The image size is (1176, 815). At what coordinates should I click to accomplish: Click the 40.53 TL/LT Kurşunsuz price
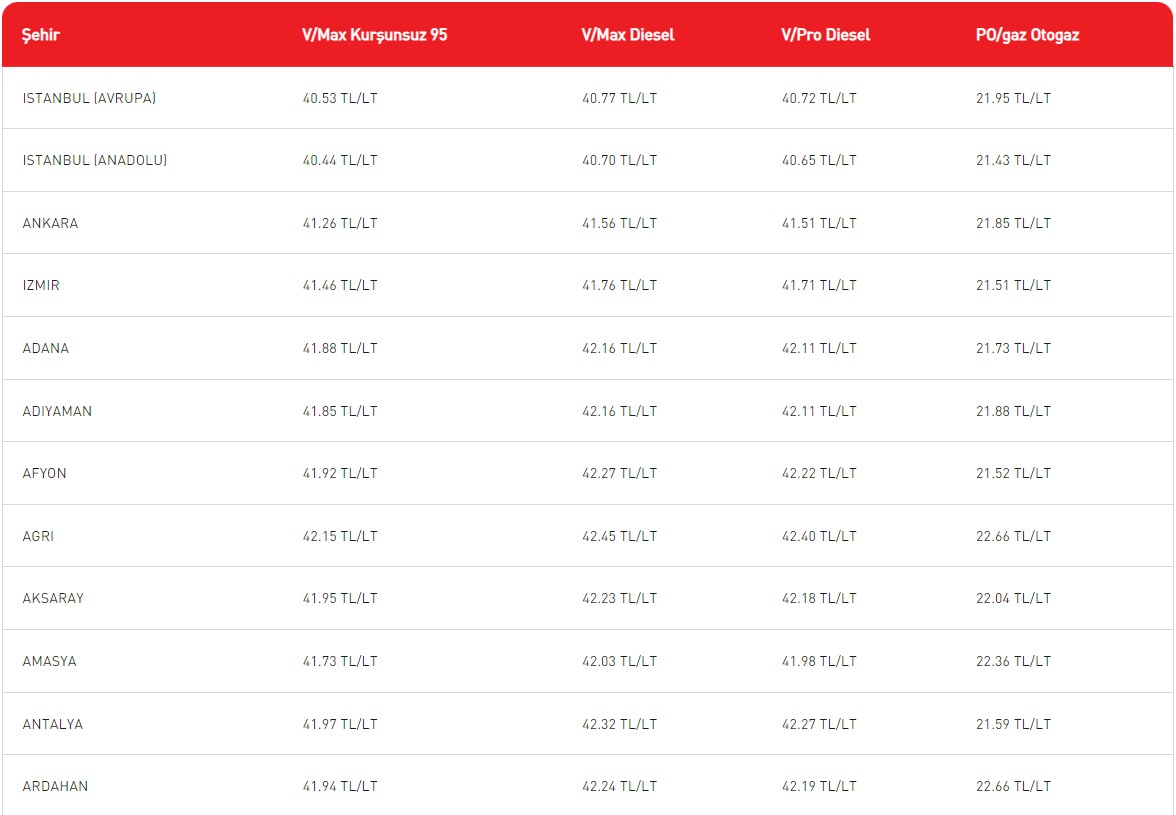tap(340, 98)
